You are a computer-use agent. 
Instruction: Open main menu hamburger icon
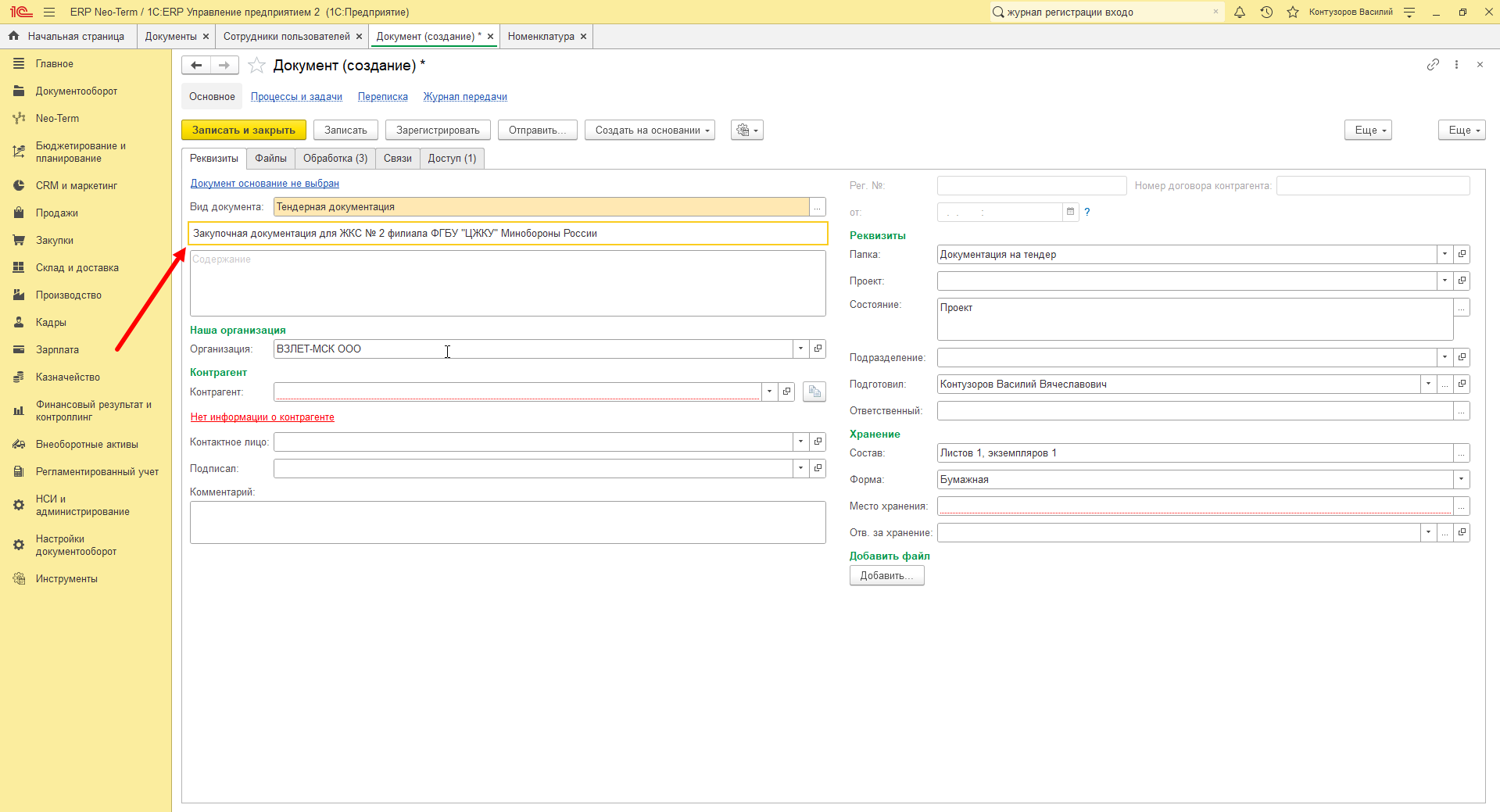49,12
